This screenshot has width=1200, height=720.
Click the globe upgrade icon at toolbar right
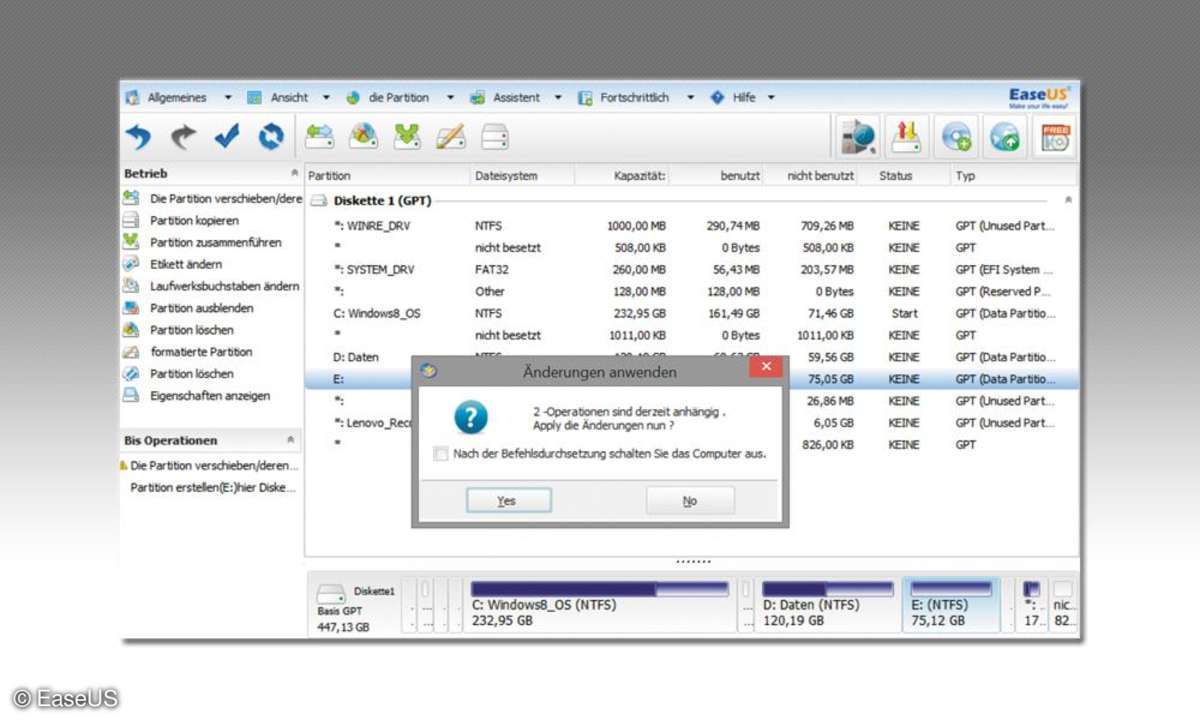pyautogui.click(x=1005, y=137)
